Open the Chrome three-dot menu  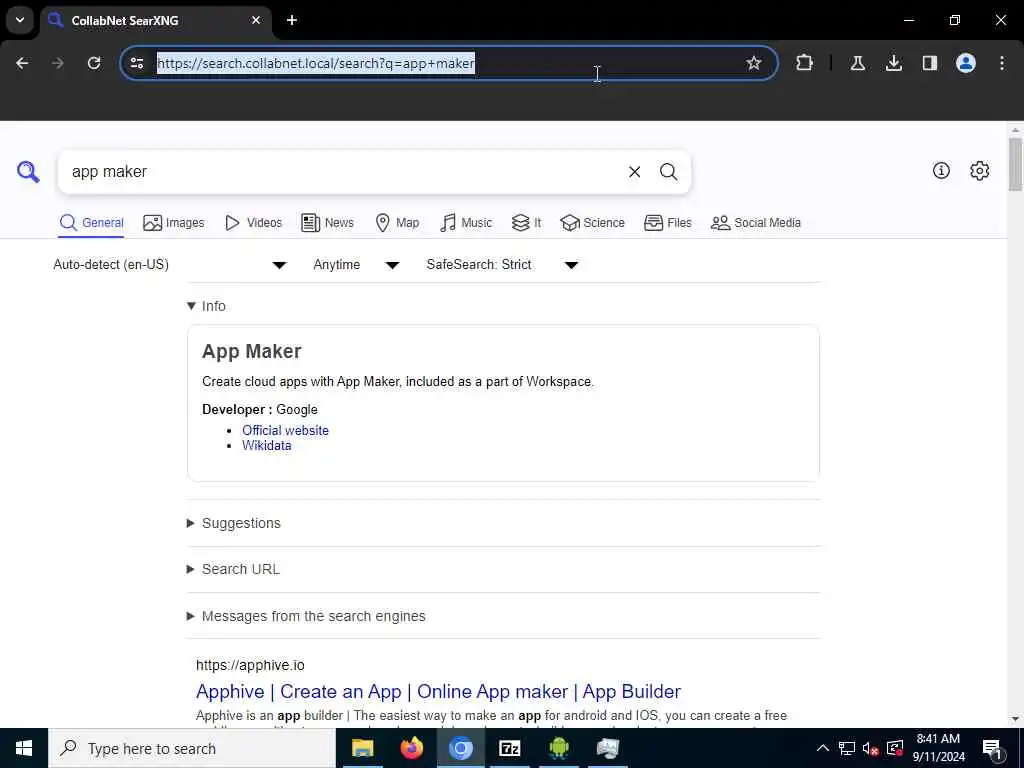coord(1002,63)
